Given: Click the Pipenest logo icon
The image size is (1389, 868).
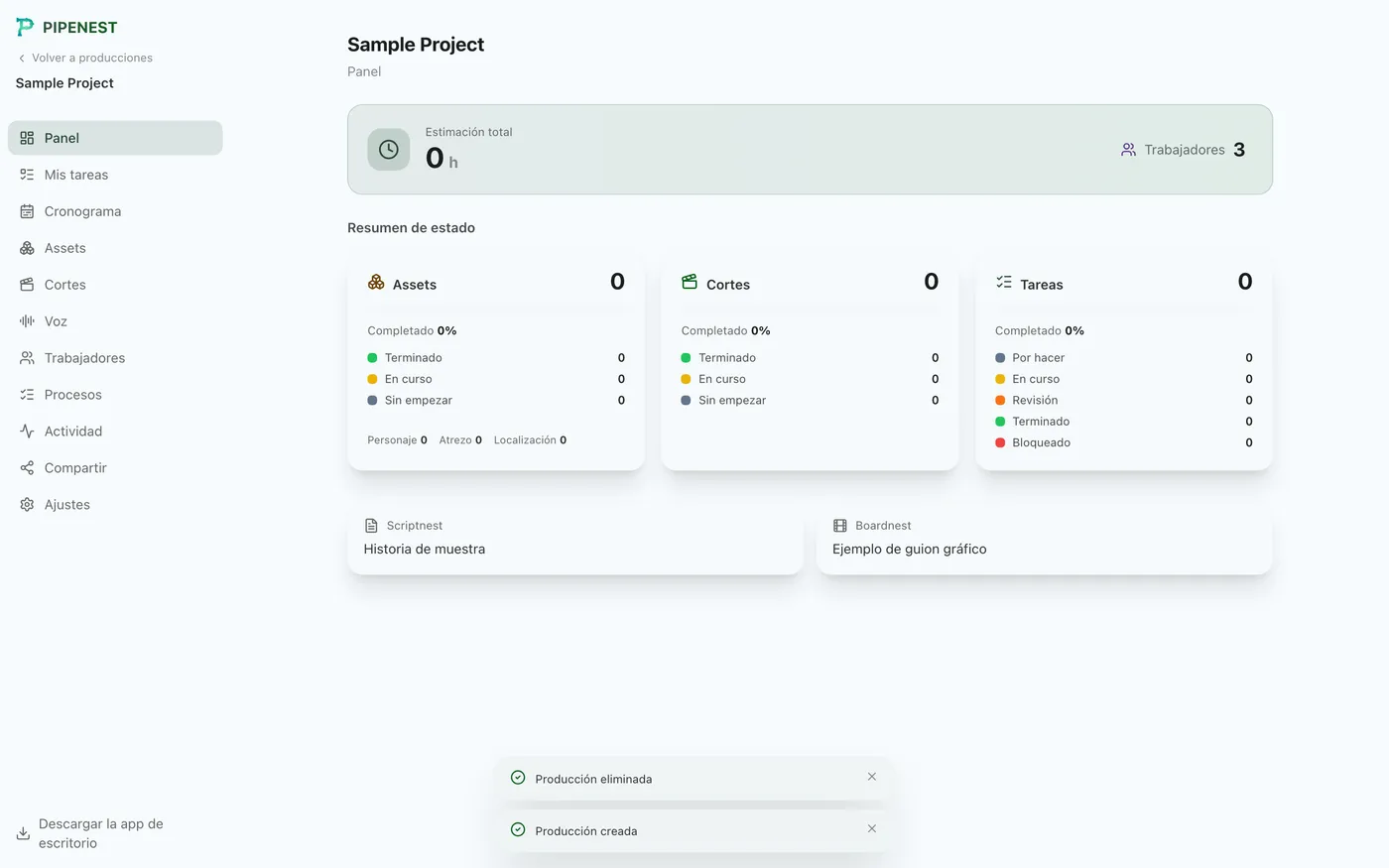Looking at the screenshot, I should click(25, 27).
